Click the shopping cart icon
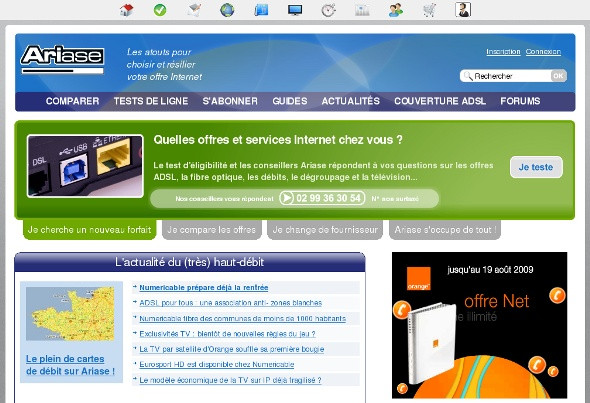 [x=429, y=10]
